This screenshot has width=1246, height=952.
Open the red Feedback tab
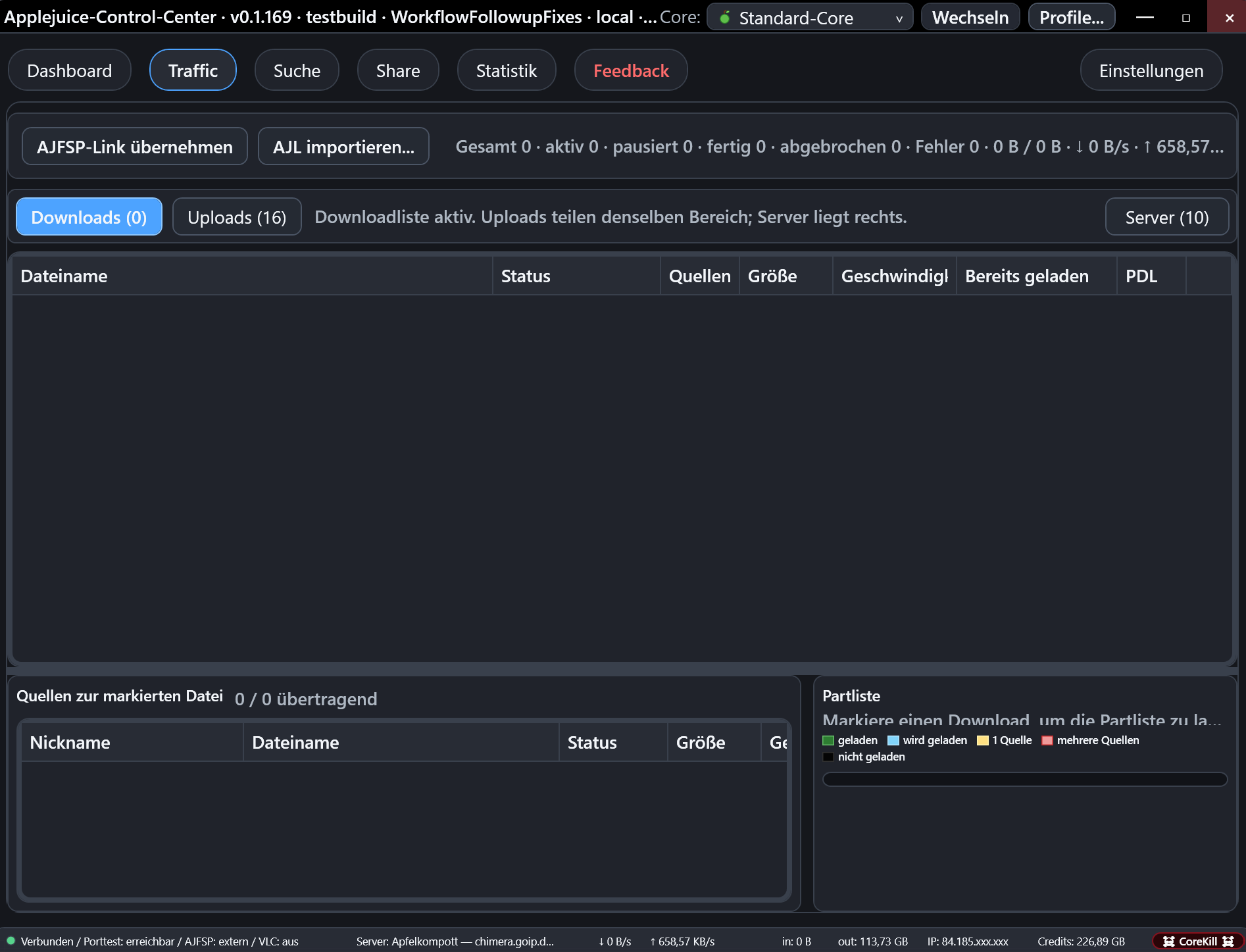631,70
